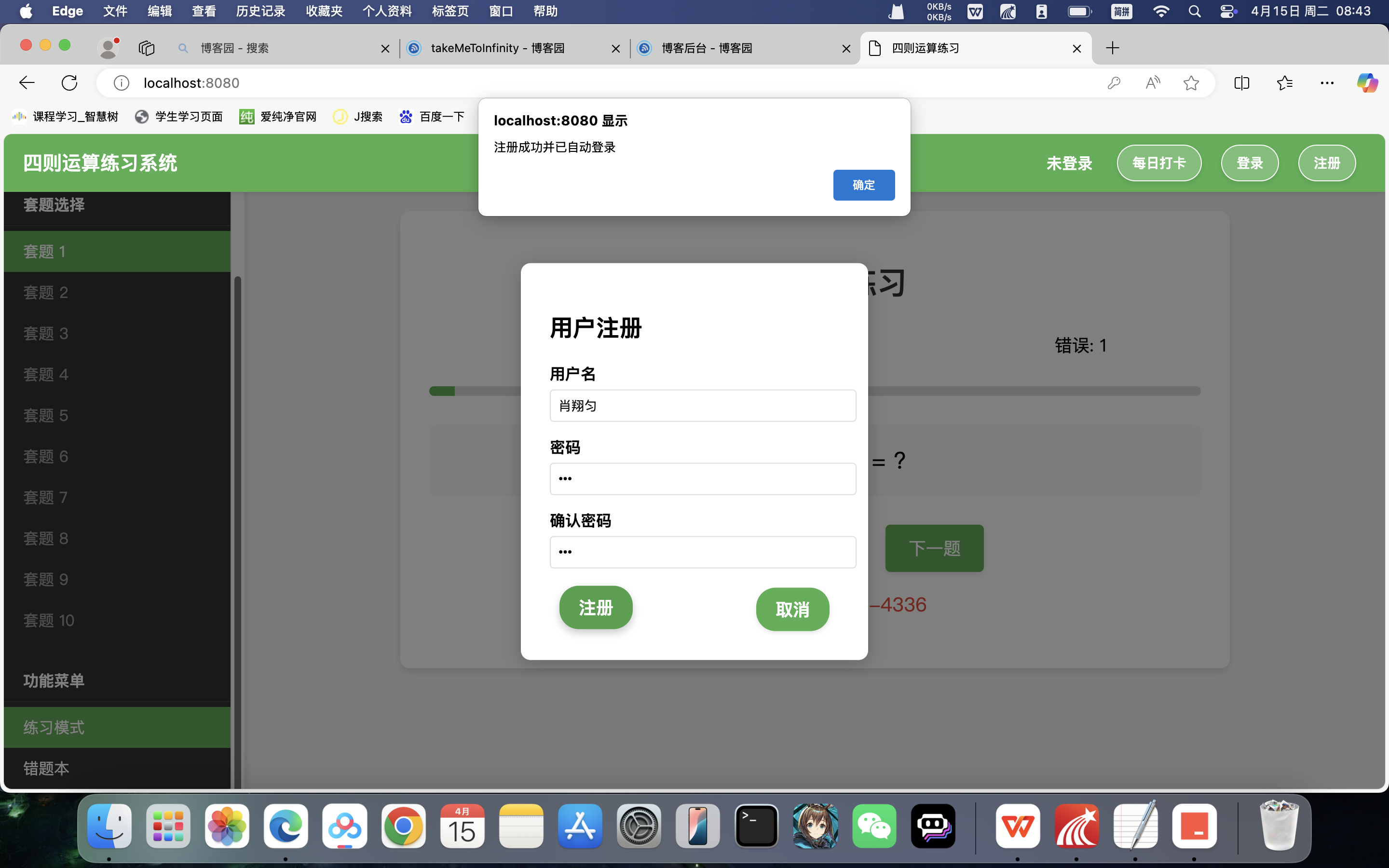The height and width of the screenshot is (868, 1389).
Task: Open the Edge settings three-dots menu
Action: tap(1327, 82)
